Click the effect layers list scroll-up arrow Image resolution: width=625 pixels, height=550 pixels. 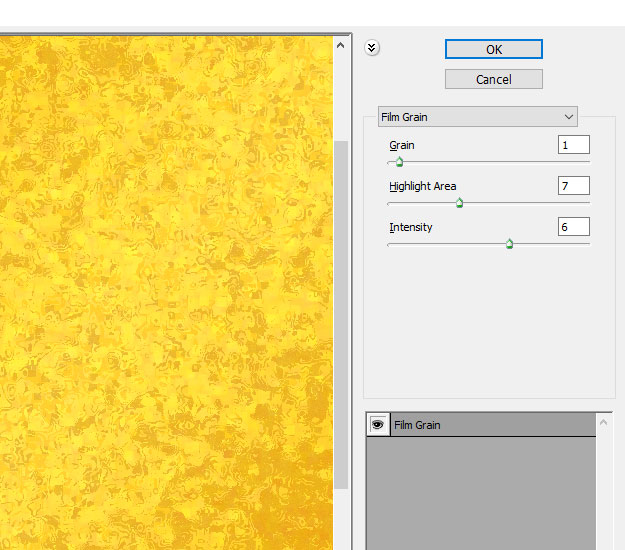click(x=604, y=423)
